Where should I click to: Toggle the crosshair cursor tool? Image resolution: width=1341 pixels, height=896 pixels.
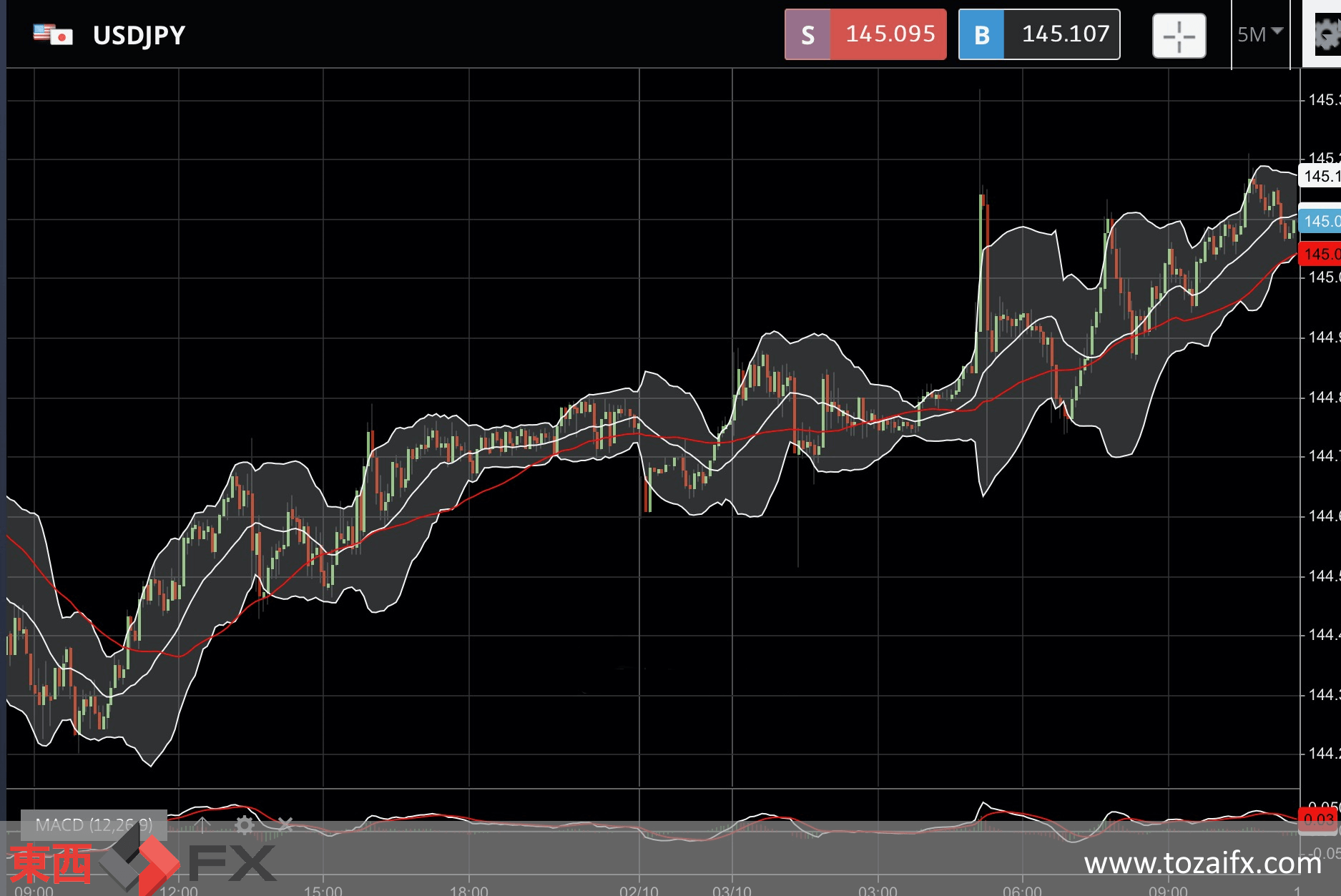click(1179, 35)
